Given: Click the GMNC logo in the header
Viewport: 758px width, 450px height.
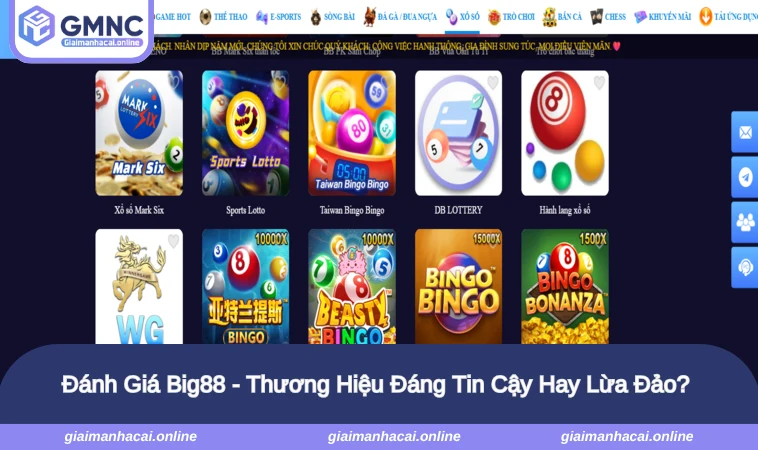Looking at the screenshot, I should pos(81,27).
